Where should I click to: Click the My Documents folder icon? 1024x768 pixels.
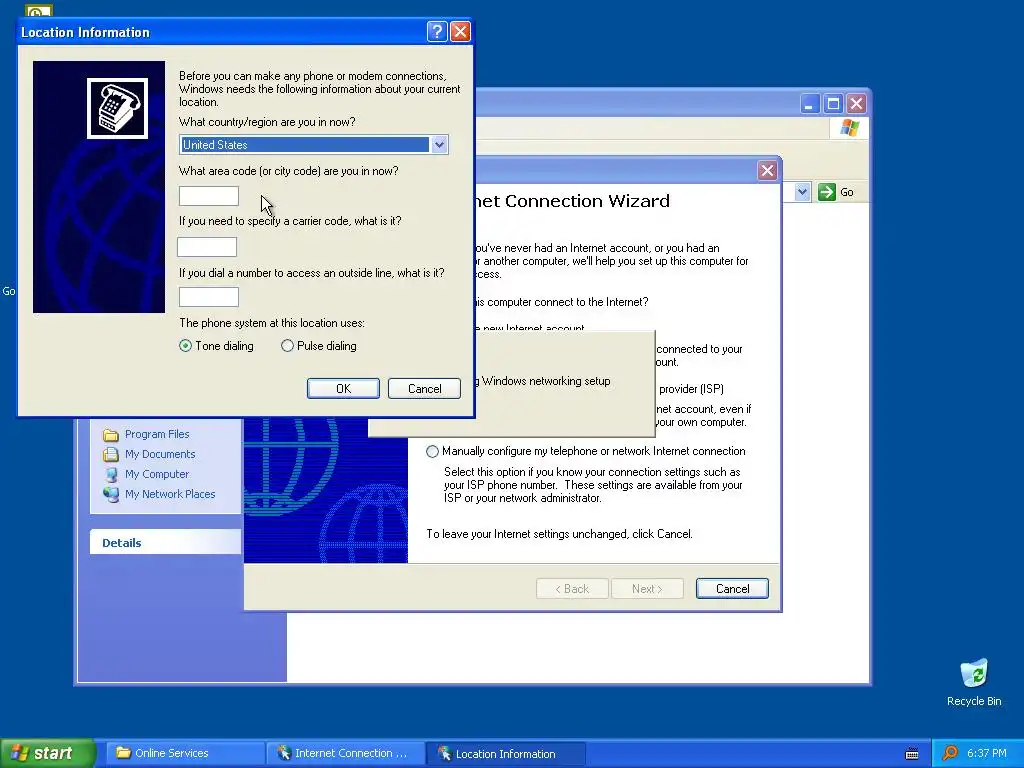pos(111,454)
